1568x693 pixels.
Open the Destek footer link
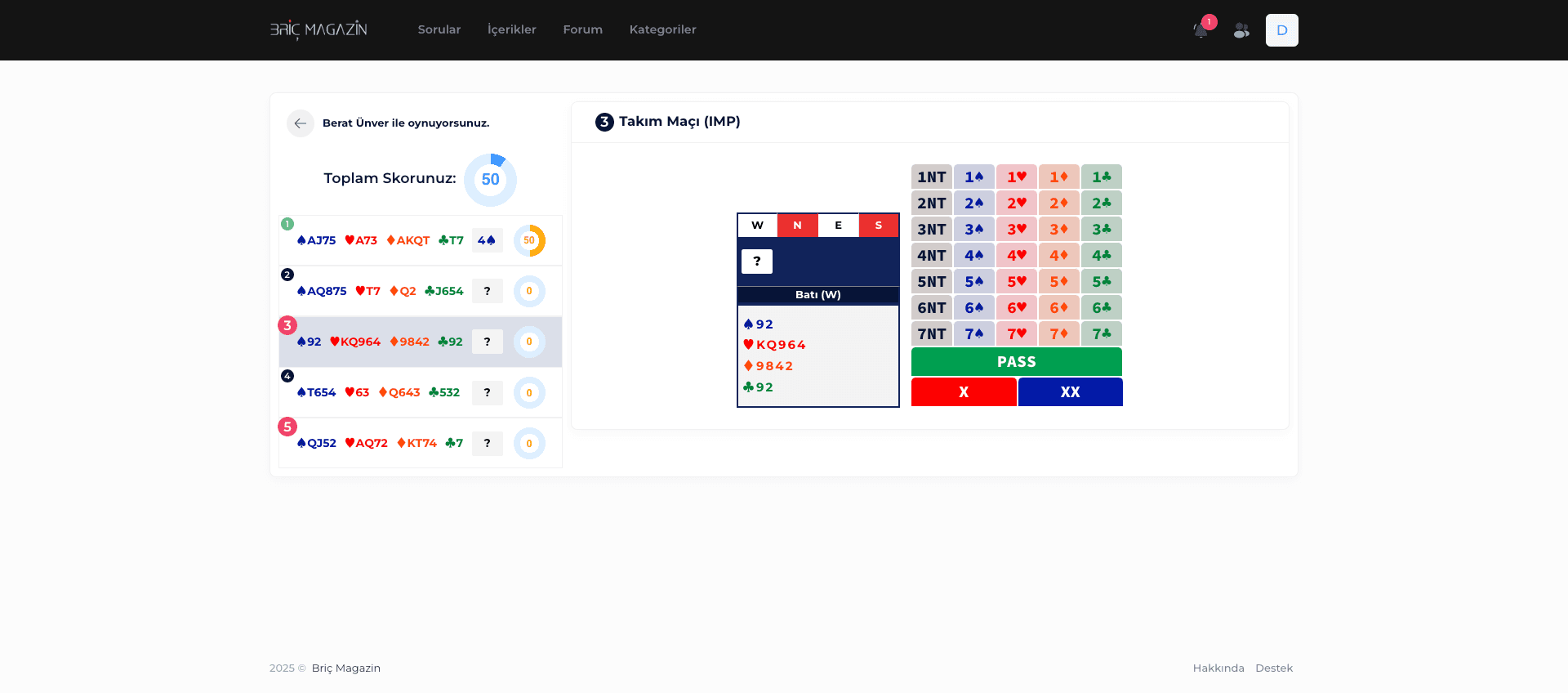click(1274, 668)
